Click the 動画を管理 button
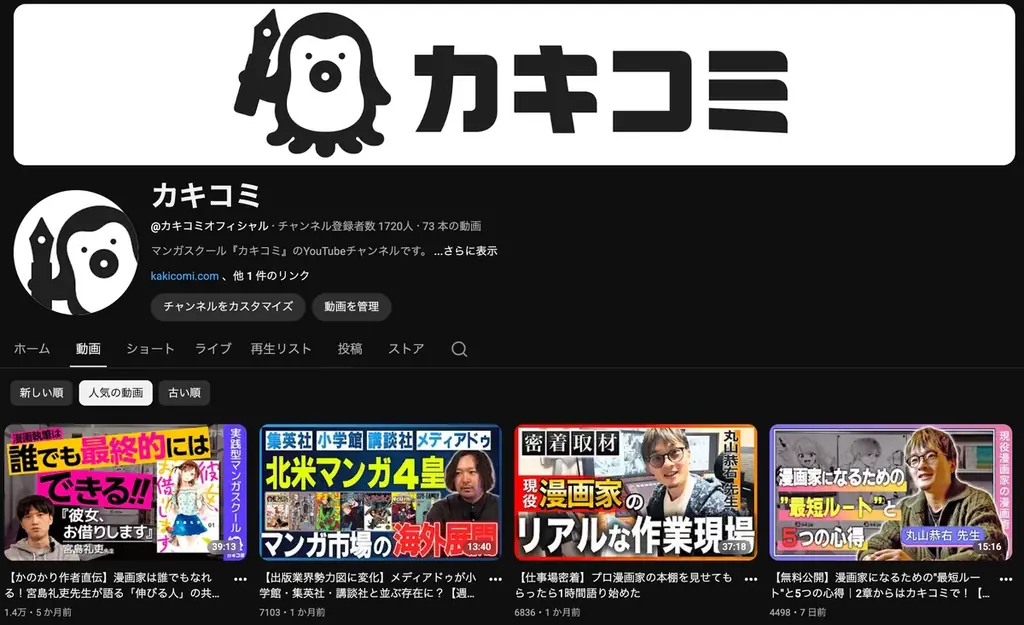 click(351, 306)
